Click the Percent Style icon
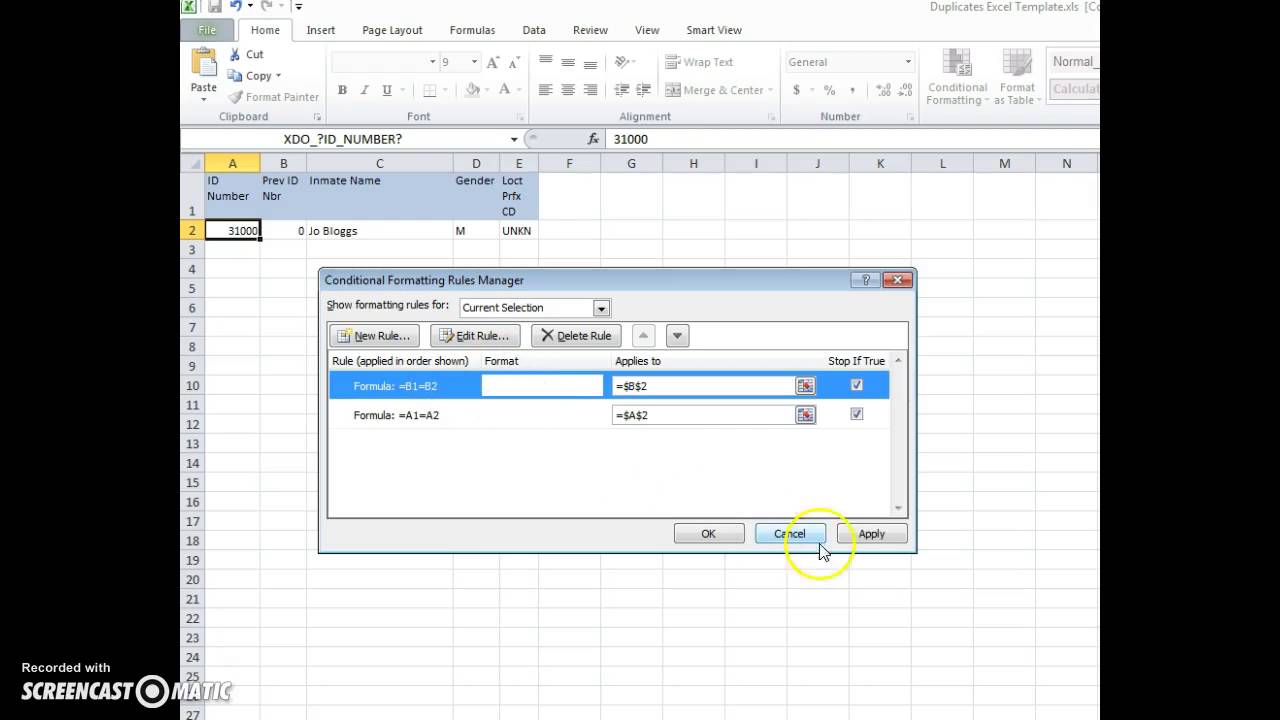This screenshot has height=720, width=1280. click(x=829, y=90)
